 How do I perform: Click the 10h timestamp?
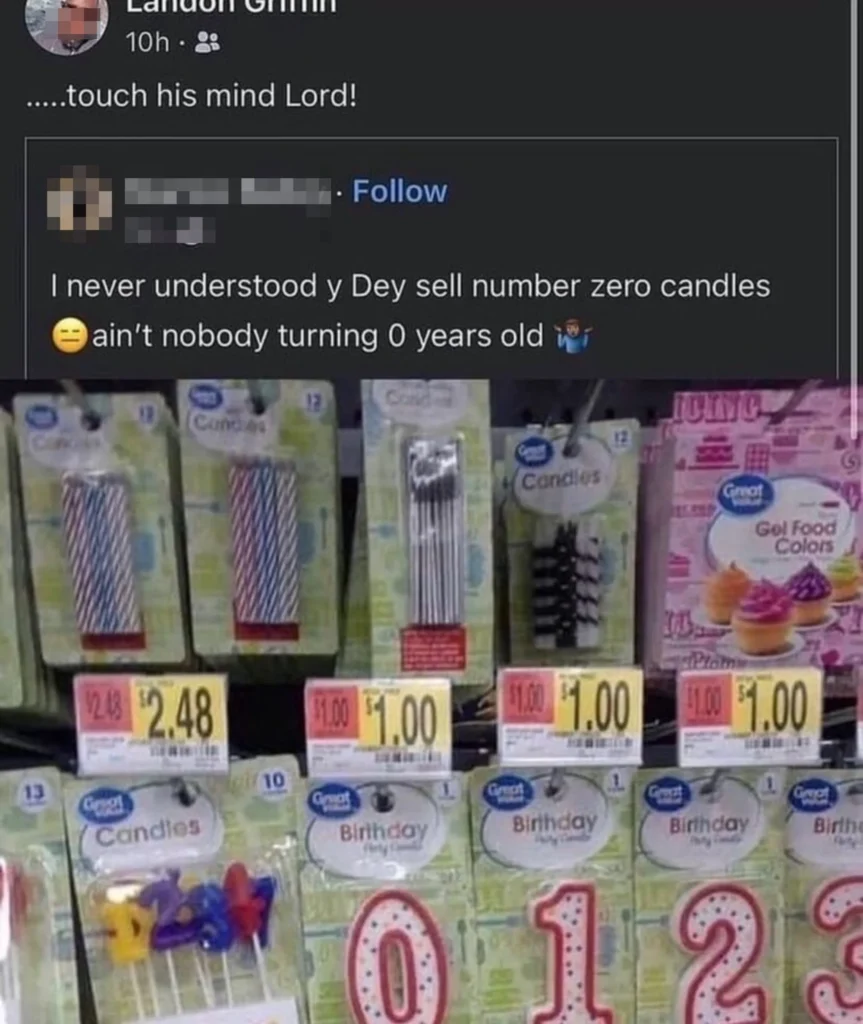pyautogui.click(x=147, y=43)
